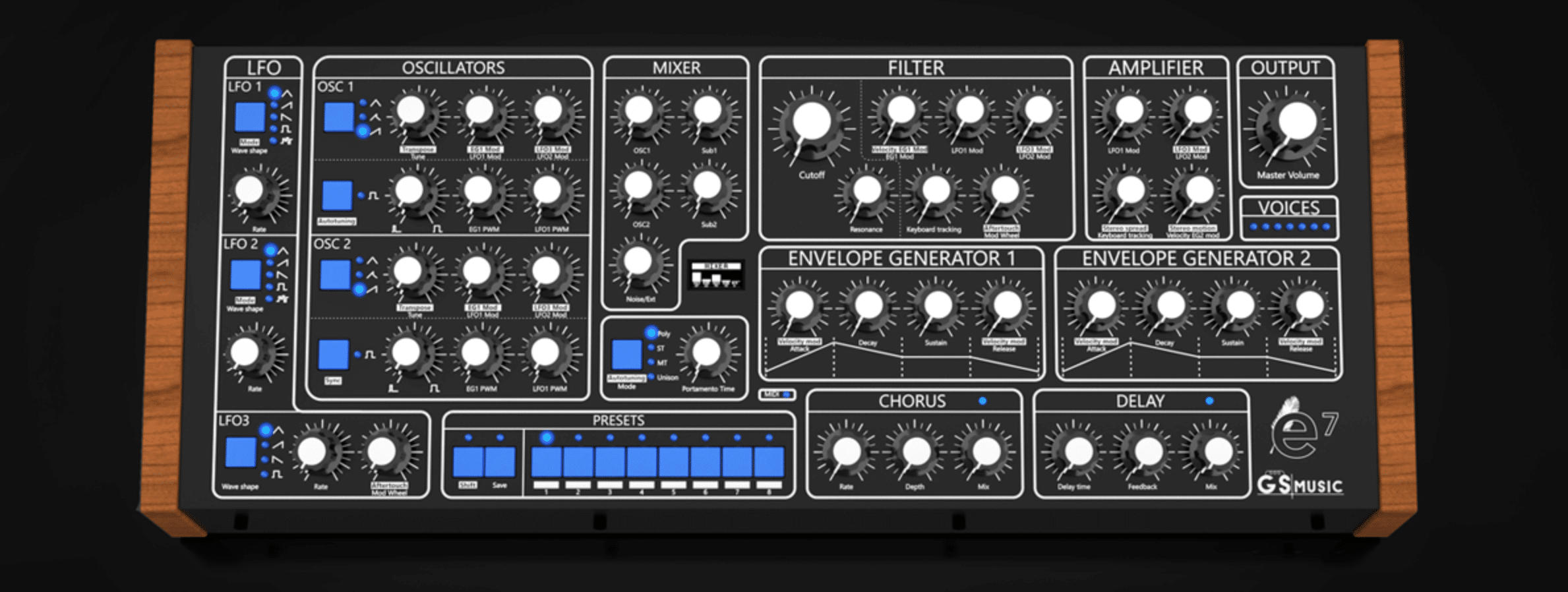1568x592 pixels.
Task: Click the Filter Keyboard tracking knob
Action: coord(935,192)
